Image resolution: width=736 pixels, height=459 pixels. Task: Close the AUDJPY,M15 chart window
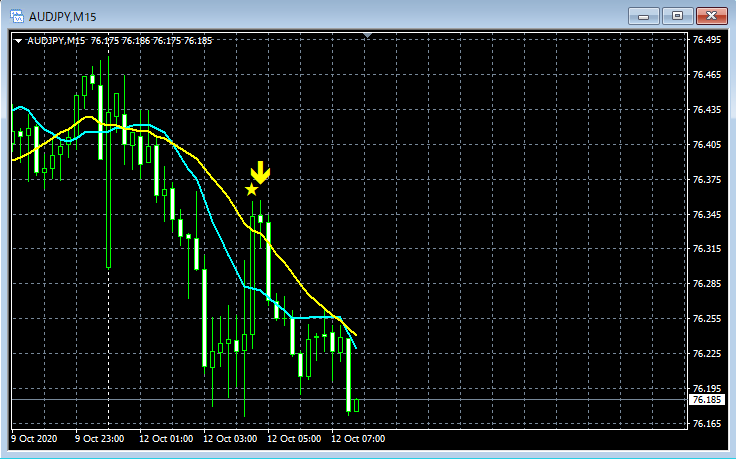pyautogui.click(x=712, y=16)
